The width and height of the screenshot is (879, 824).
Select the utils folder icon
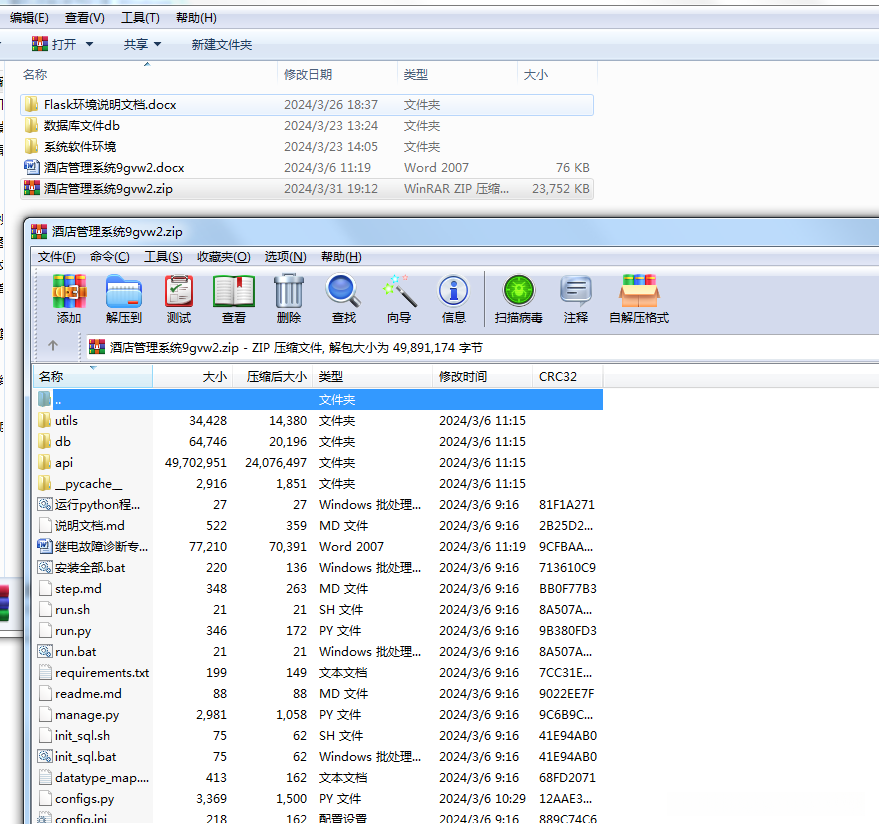coord(45,420)
